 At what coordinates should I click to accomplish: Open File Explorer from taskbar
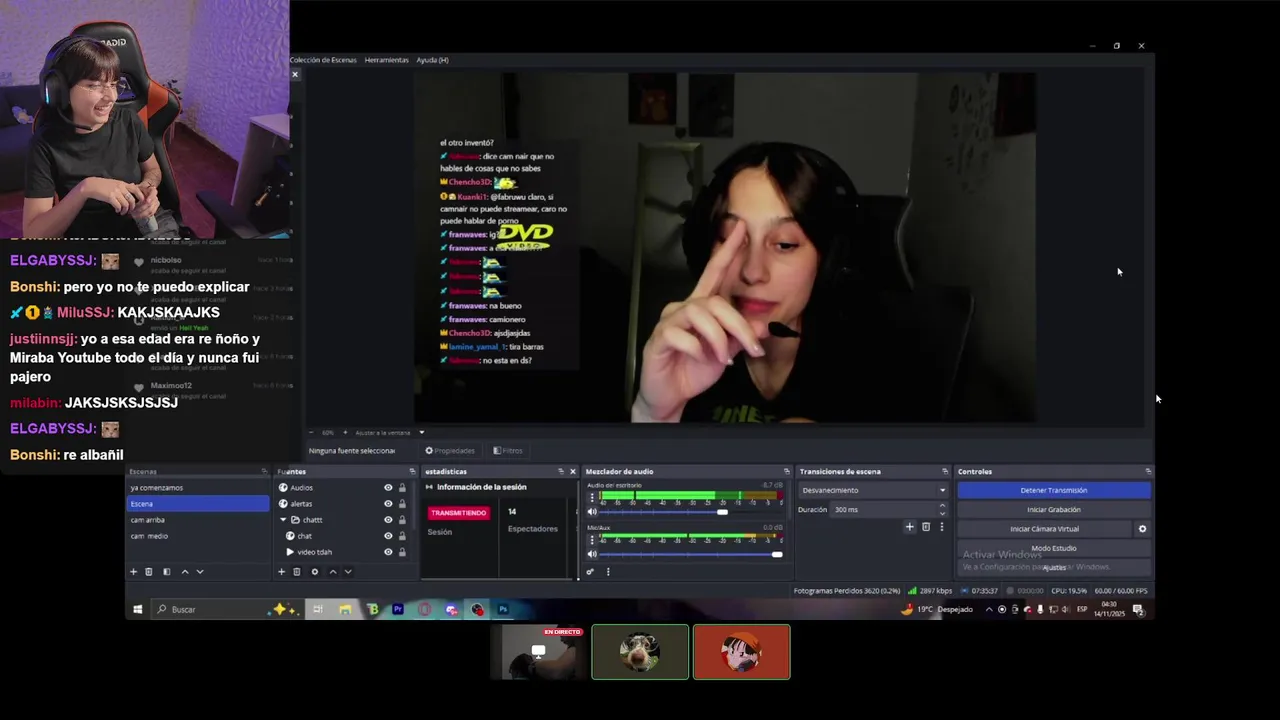345,609
